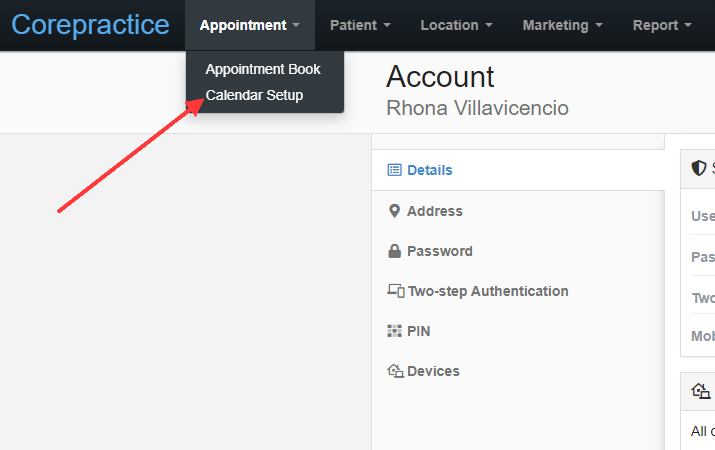Click the Two-step Authentication devices icon
This screenshot has width=715, height=450.
click(x=396, y=291)
